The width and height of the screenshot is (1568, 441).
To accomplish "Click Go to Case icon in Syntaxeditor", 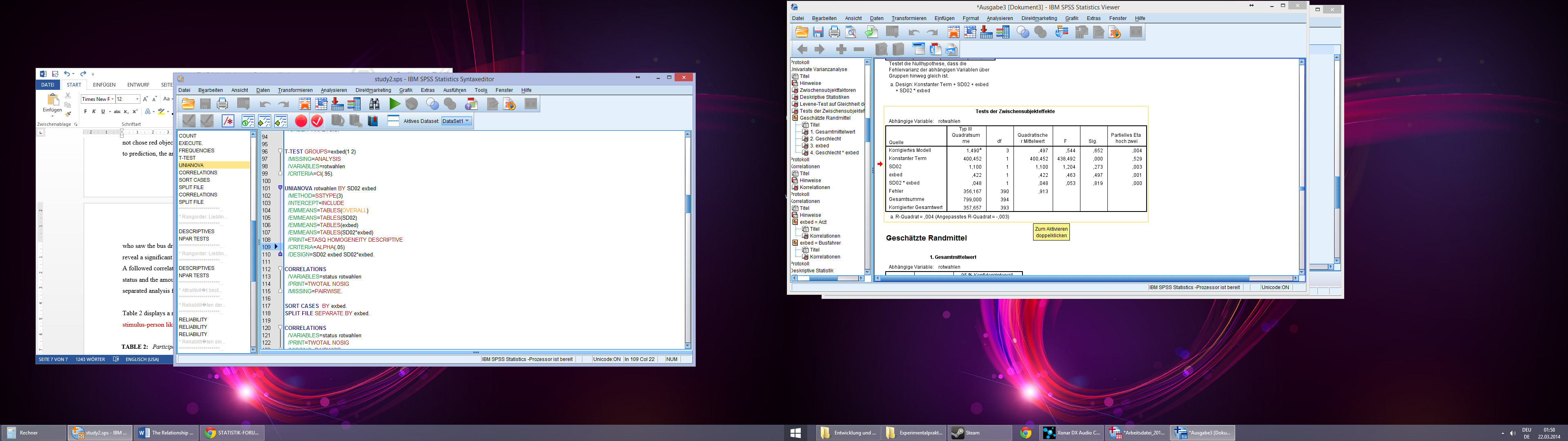I will [x=321, y=104].
